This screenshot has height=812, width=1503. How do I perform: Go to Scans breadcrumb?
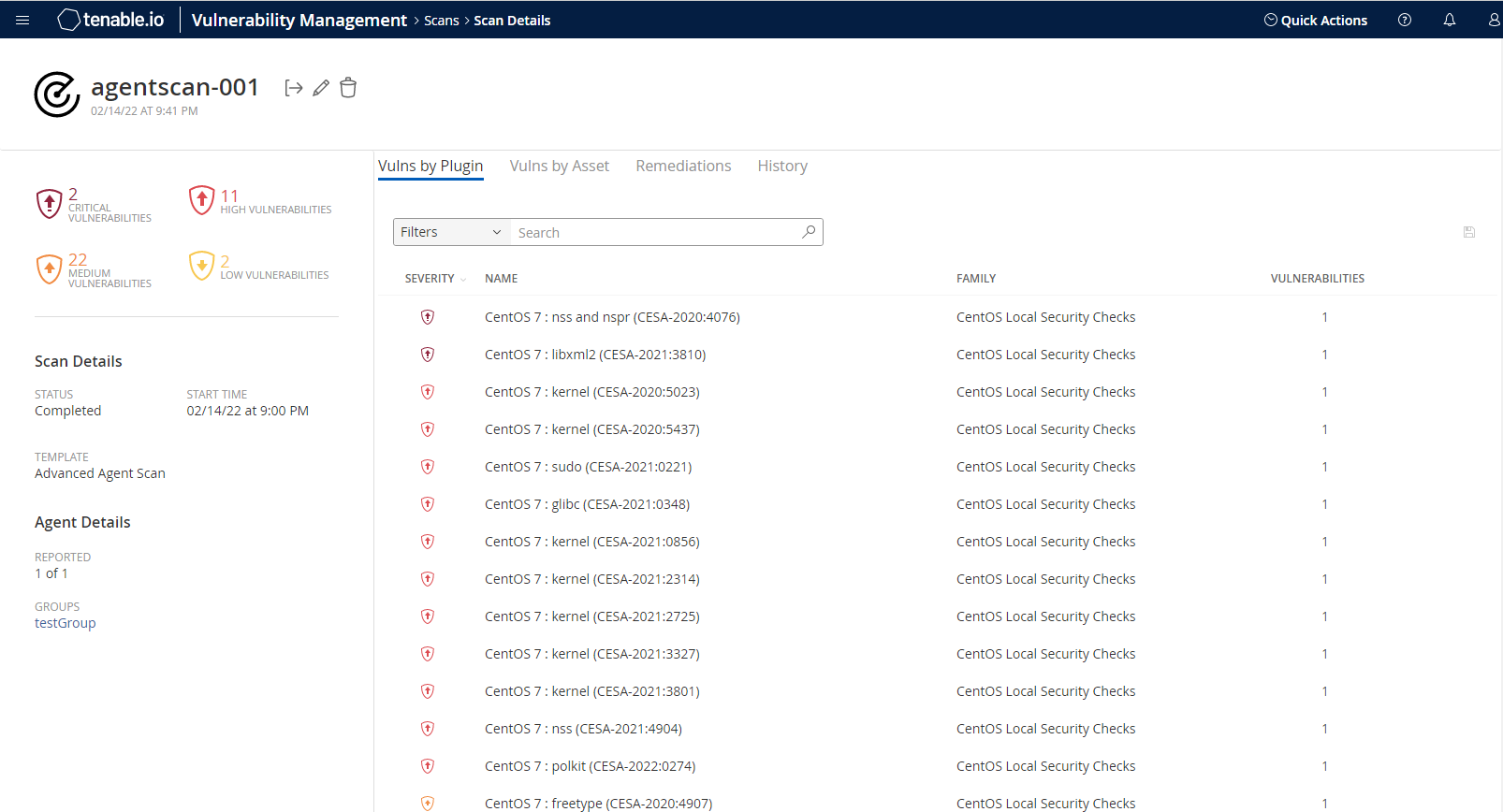[442, 21]
